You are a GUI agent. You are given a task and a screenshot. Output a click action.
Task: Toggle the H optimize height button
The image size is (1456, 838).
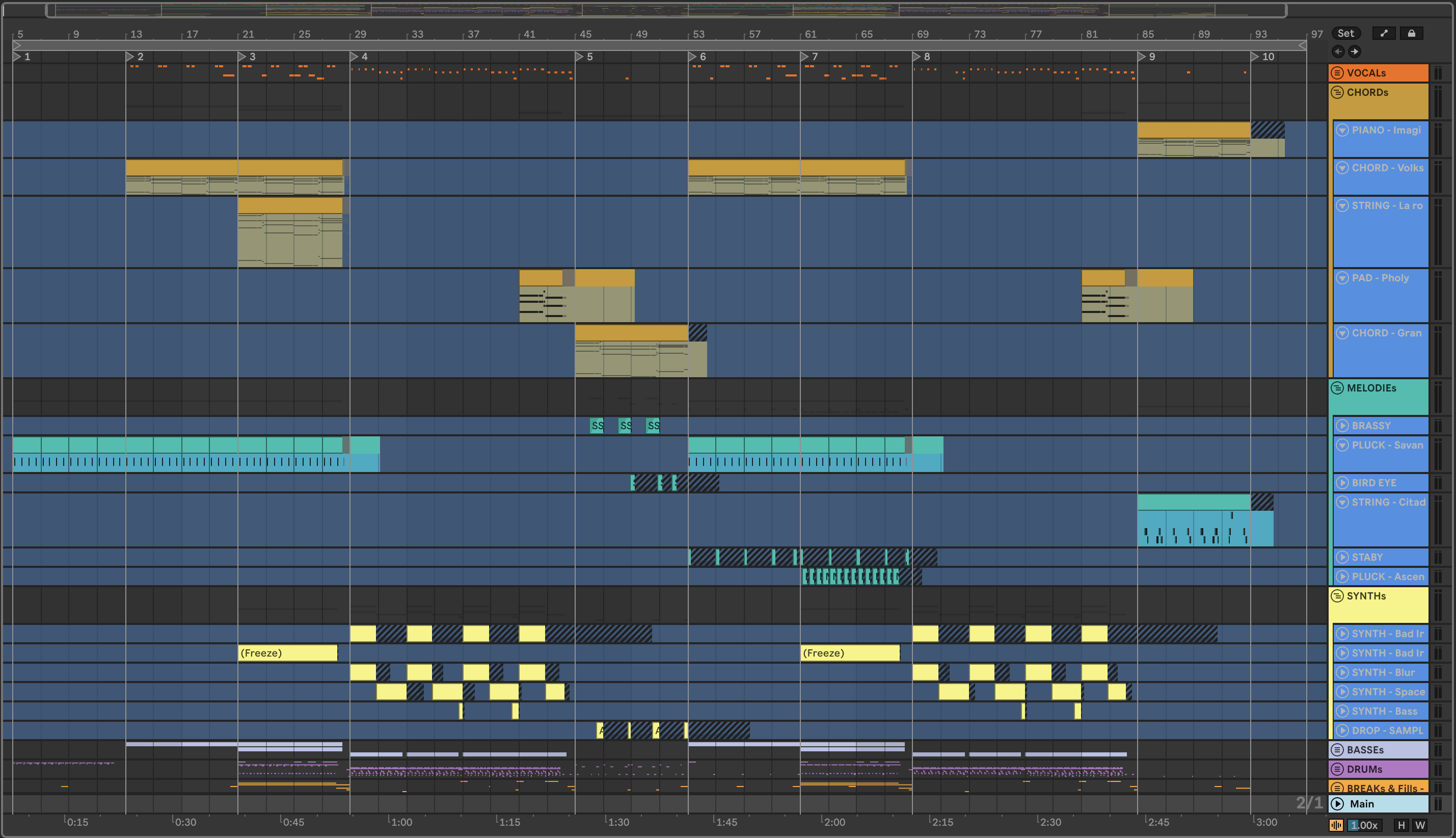(1401, 825)
